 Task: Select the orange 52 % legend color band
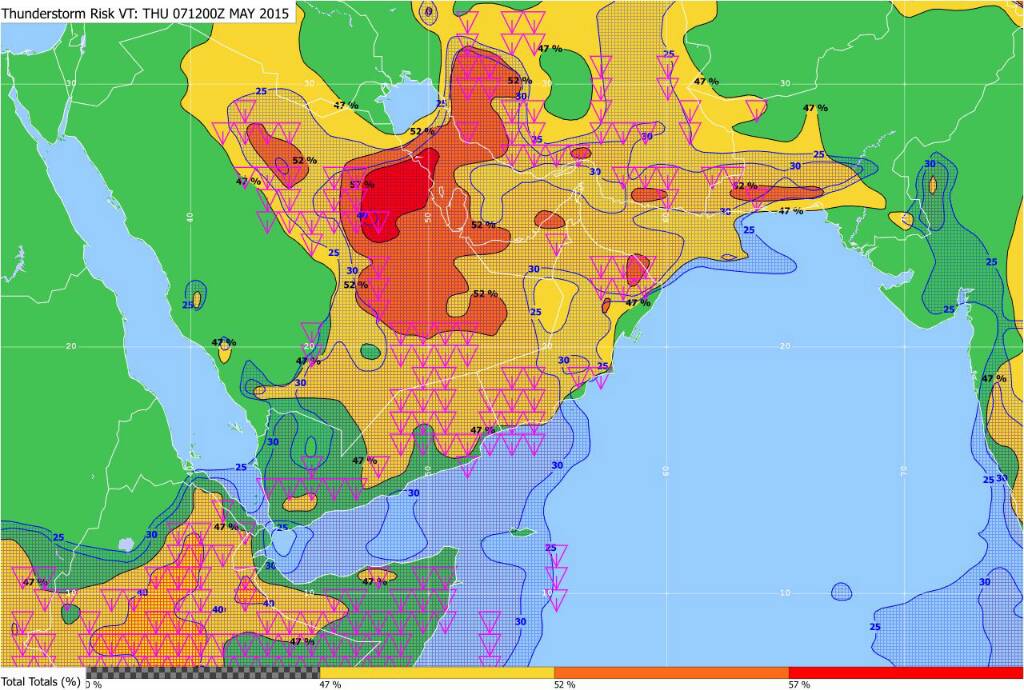coord(670,672)
